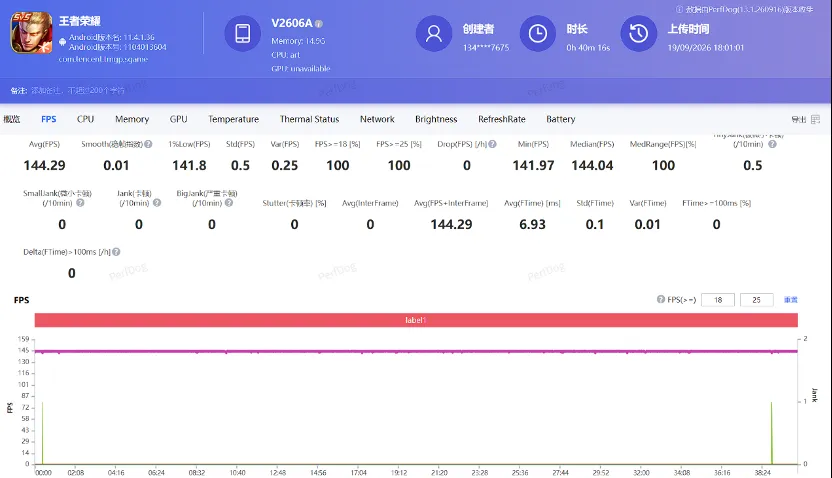Click the Min(FPS) value 141.97
The width and height of the screenshot is (832, 478).
coord(533,166)
